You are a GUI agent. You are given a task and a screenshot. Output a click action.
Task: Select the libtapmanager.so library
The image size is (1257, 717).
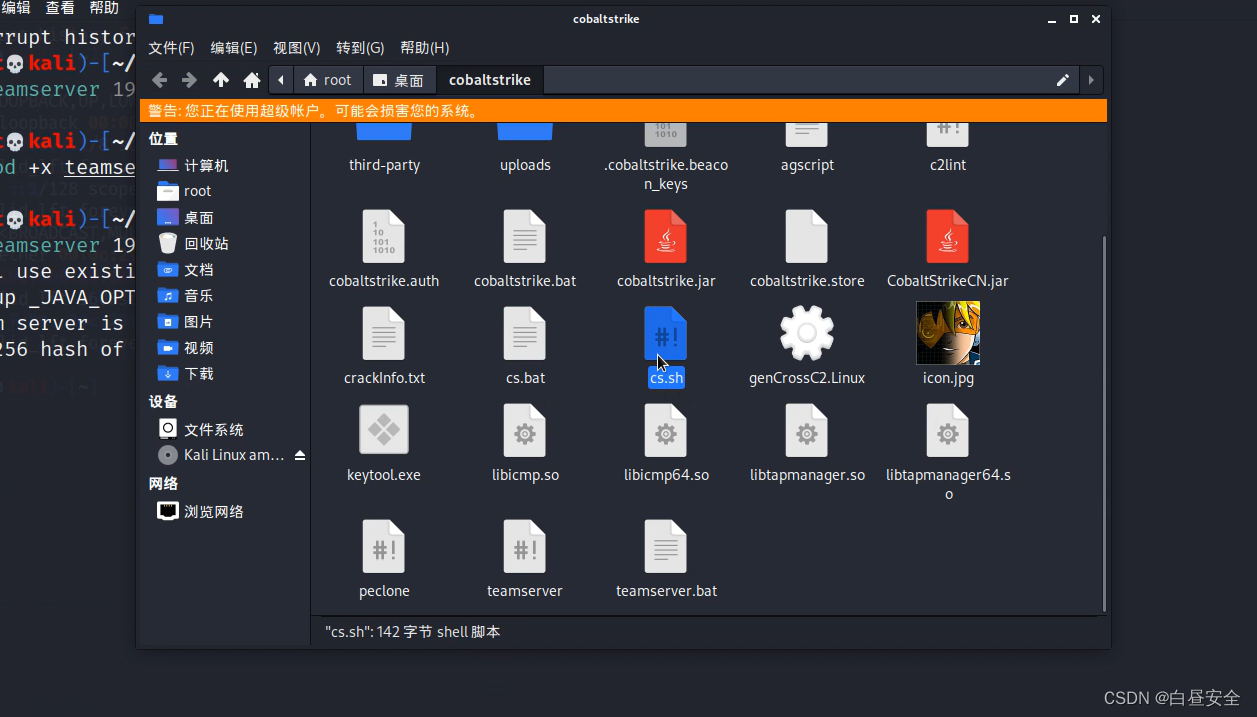[807, 443]
